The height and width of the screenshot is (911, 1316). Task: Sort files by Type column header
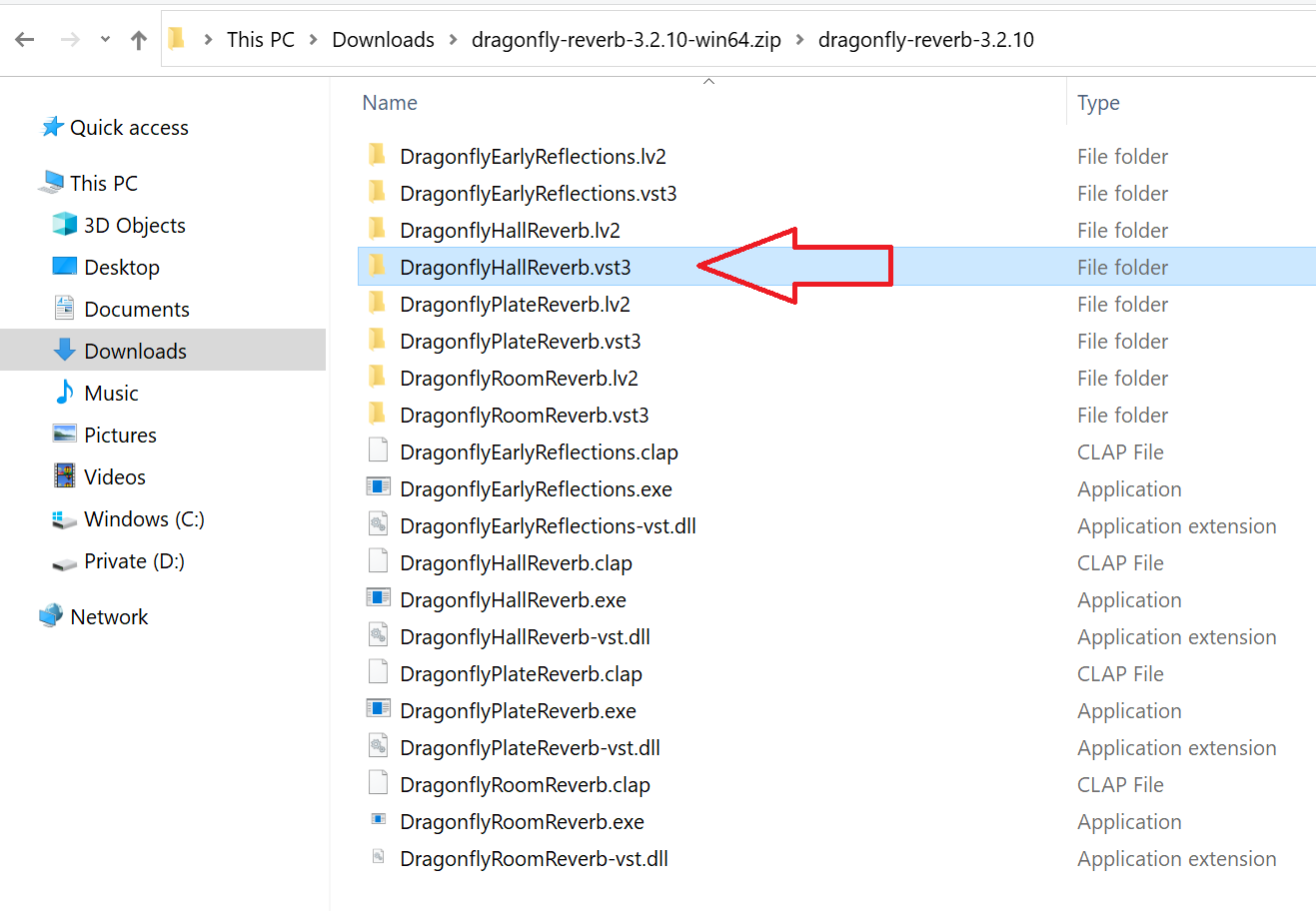tap(1098, 103)
